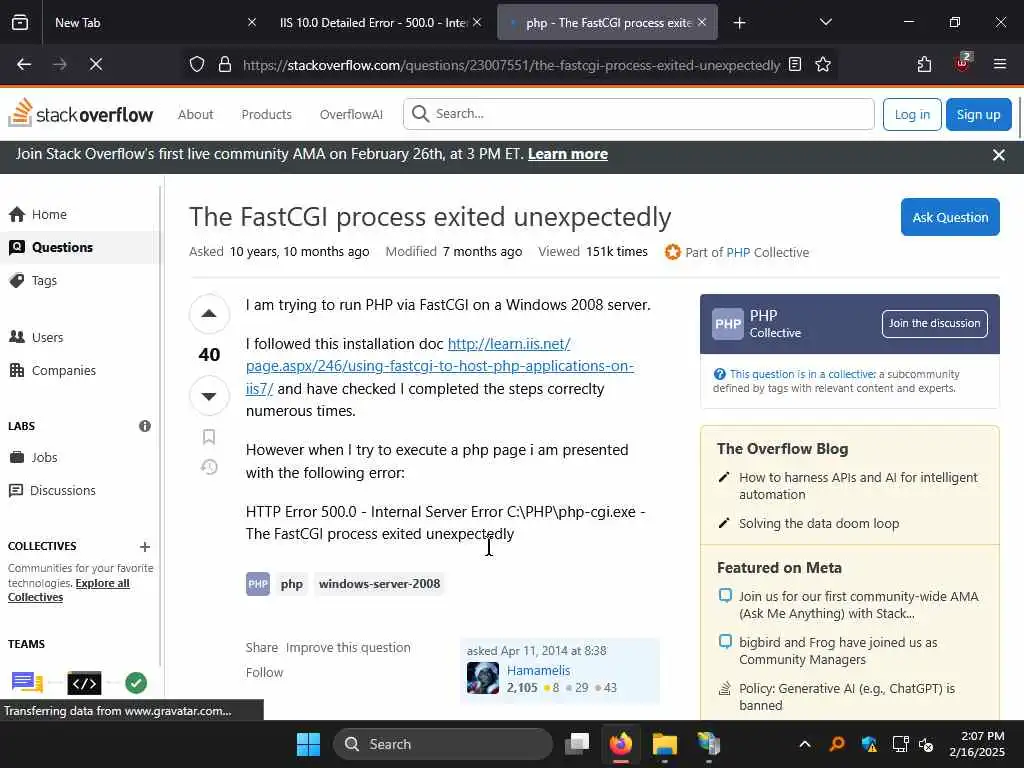Open Companies in the left sidebar
Viewport: 1024px width, 768px height.
(x=78, y=370)
